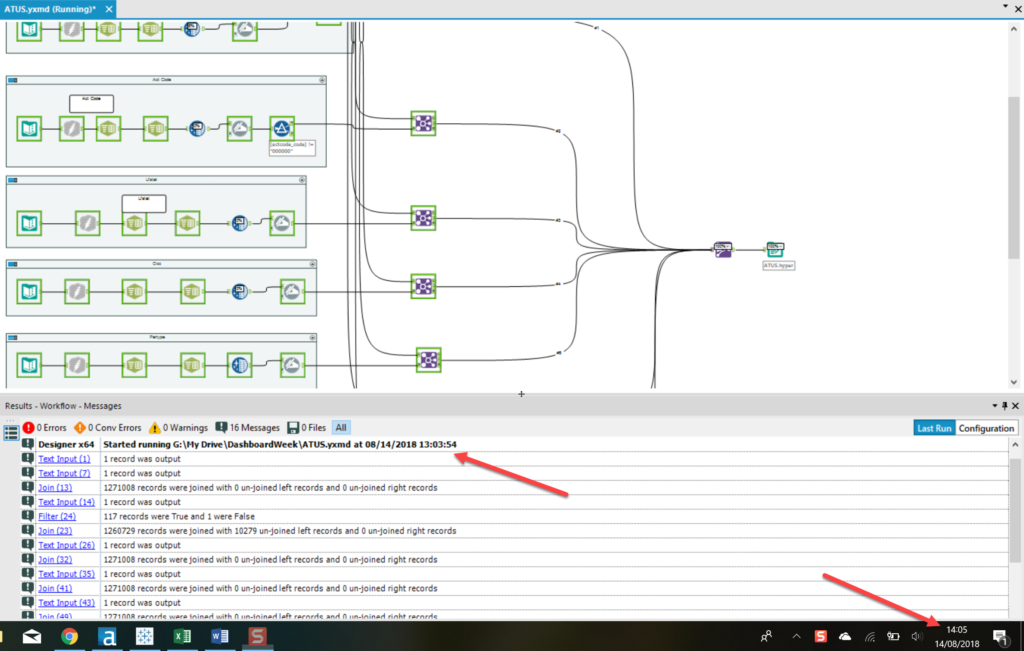Click '117 records were True and 1 were False'
Image resolution: width=1024 pixels, height=651 pixels.
pos(179,516)
